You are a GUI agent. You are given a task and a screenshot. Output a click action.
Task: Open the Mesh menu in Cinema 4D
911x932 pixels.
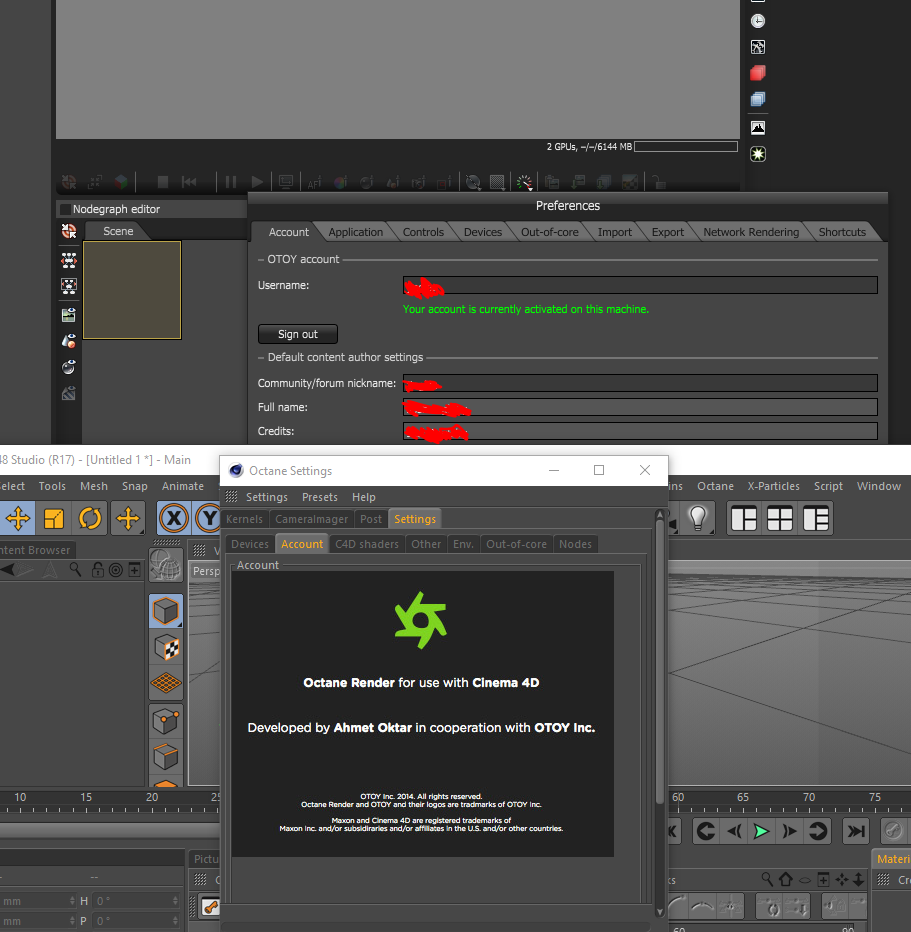pos(94,486)
